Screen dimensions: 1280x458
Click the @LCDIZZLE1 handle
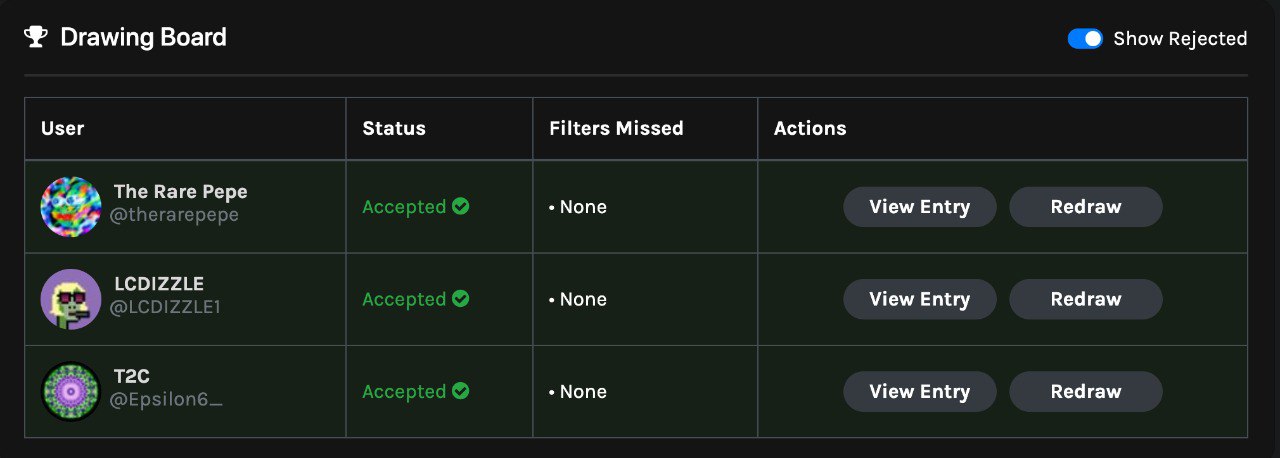[x=165, y=307]
